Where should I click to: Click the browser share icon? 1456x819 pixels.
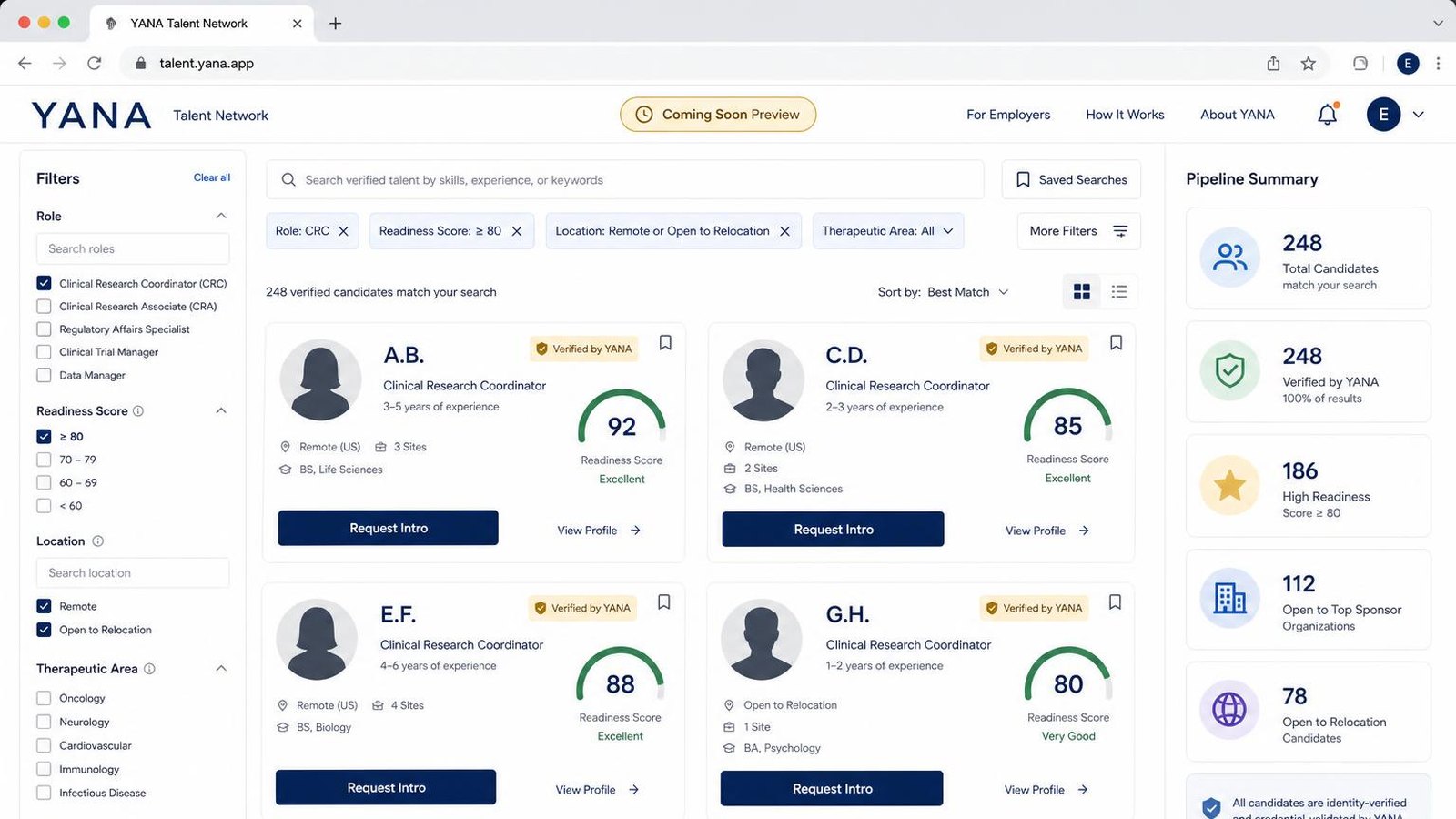click(x=1273, y=63)
